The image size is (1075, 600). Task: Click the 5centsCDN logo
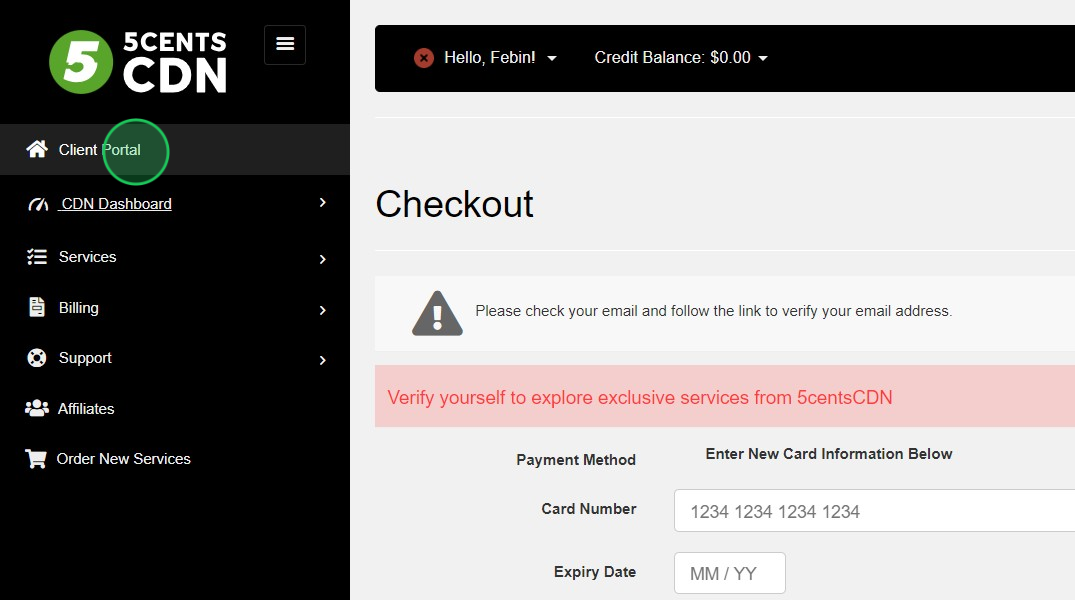coord(138,62)
